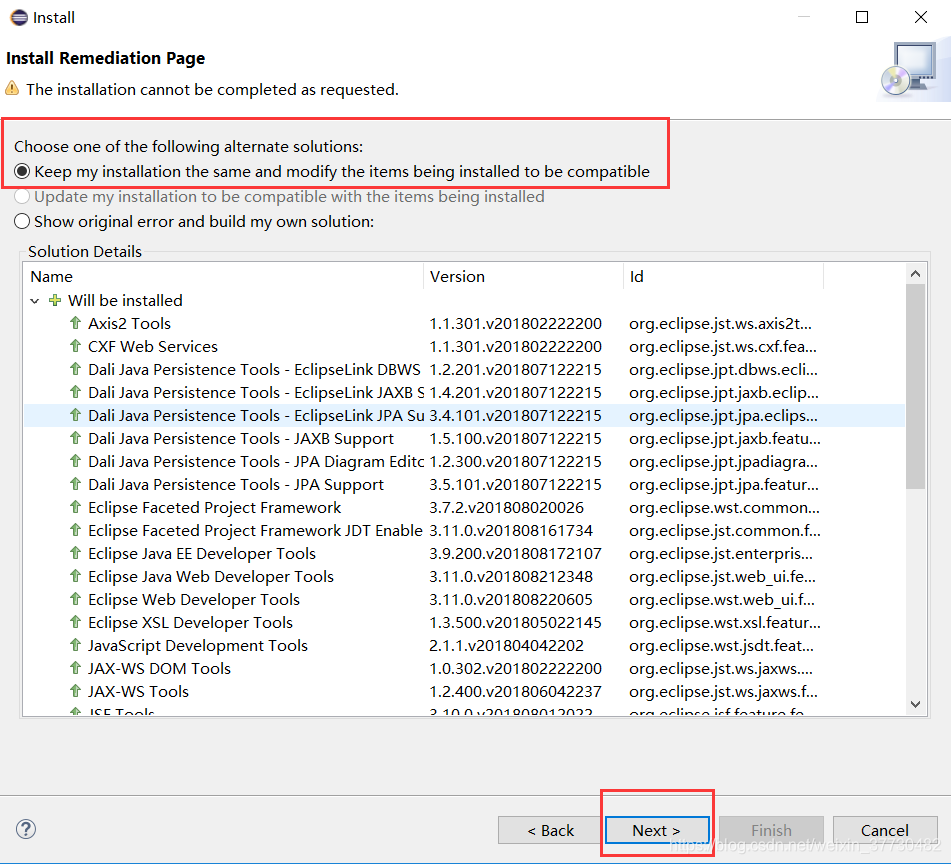Screen dimensions: 951x864
Task: Click version 1.2.400.v201806042237 cell
Action: pos(516,692)
